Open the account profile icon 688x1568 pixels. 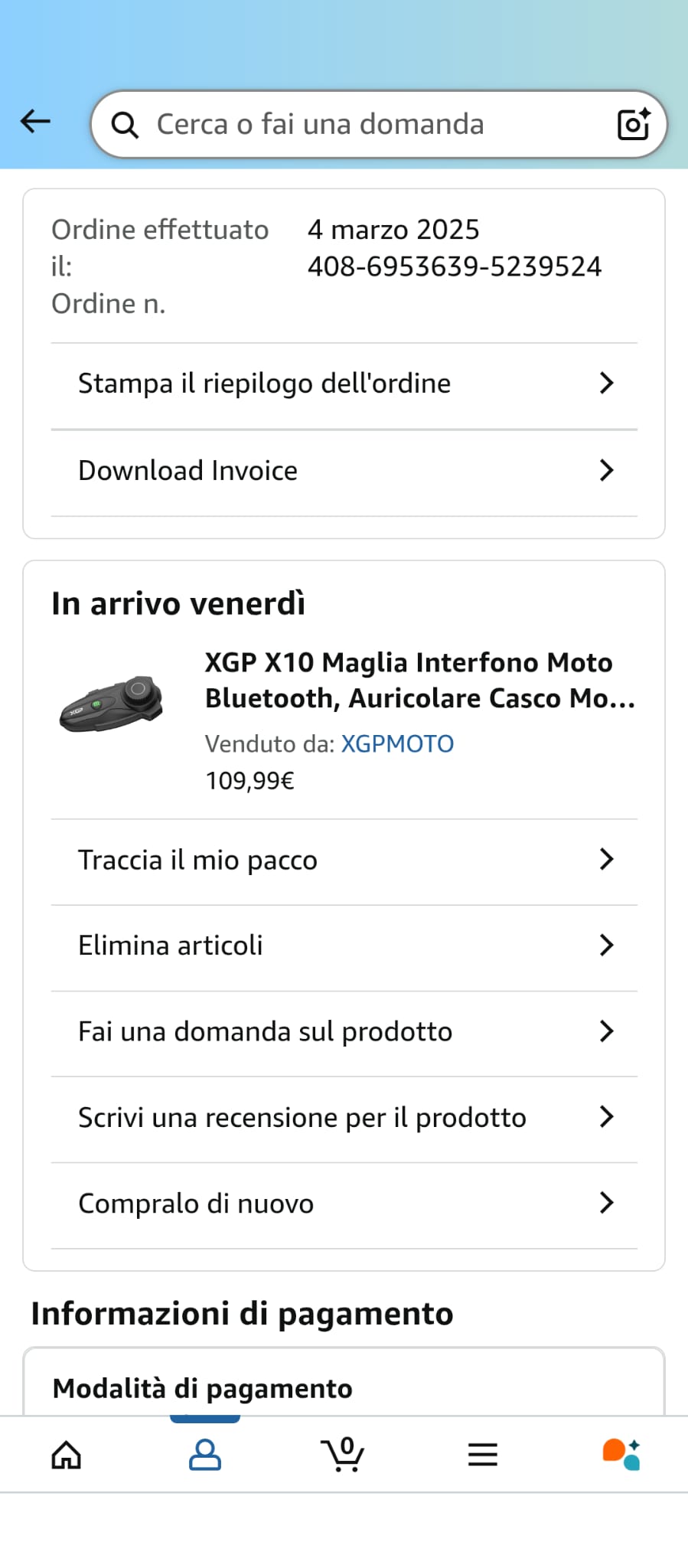coord(205,1455)
